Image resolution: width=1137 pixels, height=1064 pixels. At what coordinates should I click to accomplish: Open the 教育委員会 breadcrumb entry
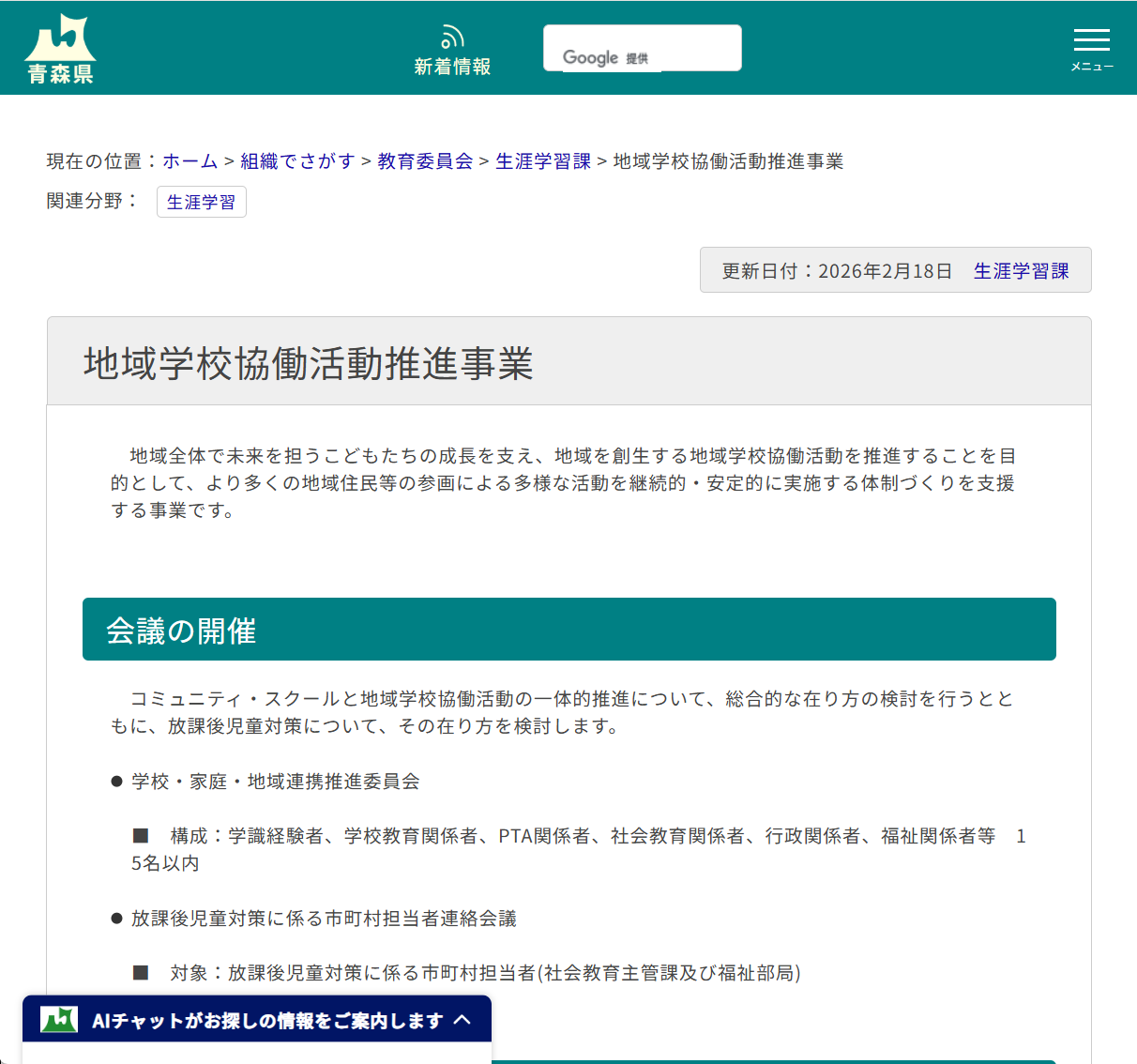[424, 161]
